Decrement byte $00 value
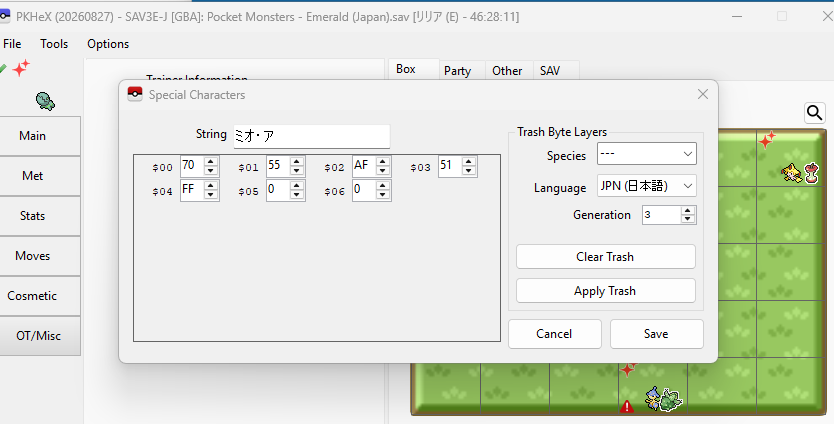The width and height of the screenshot is (834, 424). click(x=211, y=170)
